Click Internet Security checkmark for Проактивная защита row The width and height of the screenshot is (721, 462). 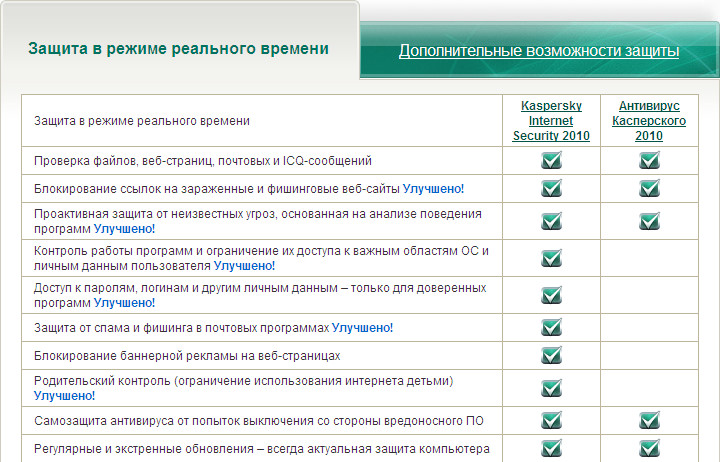tap(551, 221)
